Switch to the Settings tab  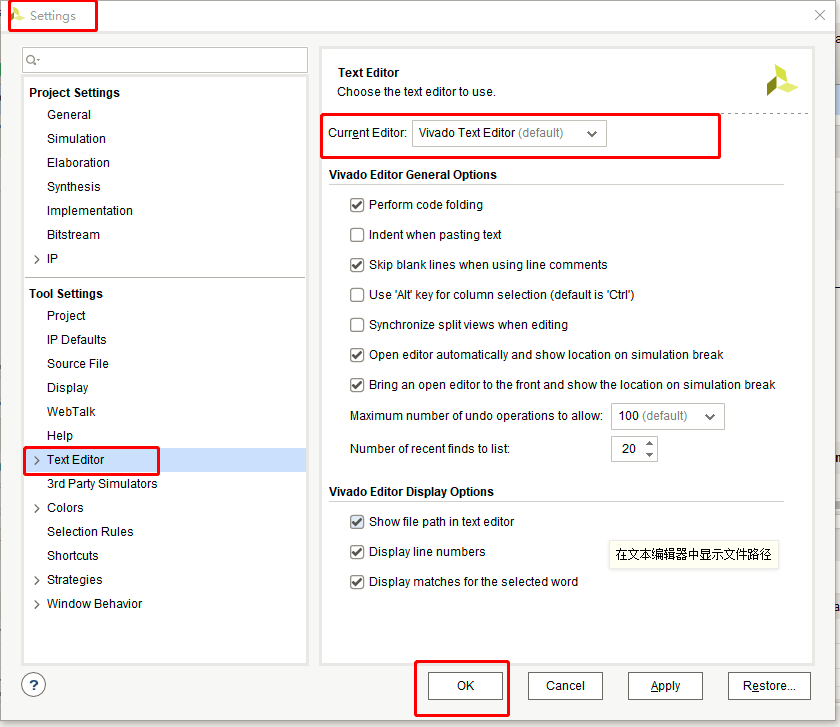pos(52,16)
